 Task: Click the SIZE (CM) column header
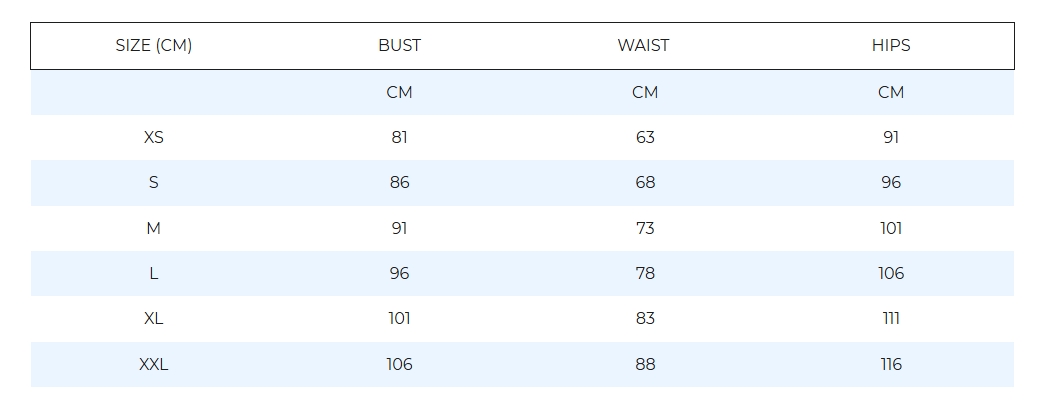pyautogui.click(x=154, y=46)
